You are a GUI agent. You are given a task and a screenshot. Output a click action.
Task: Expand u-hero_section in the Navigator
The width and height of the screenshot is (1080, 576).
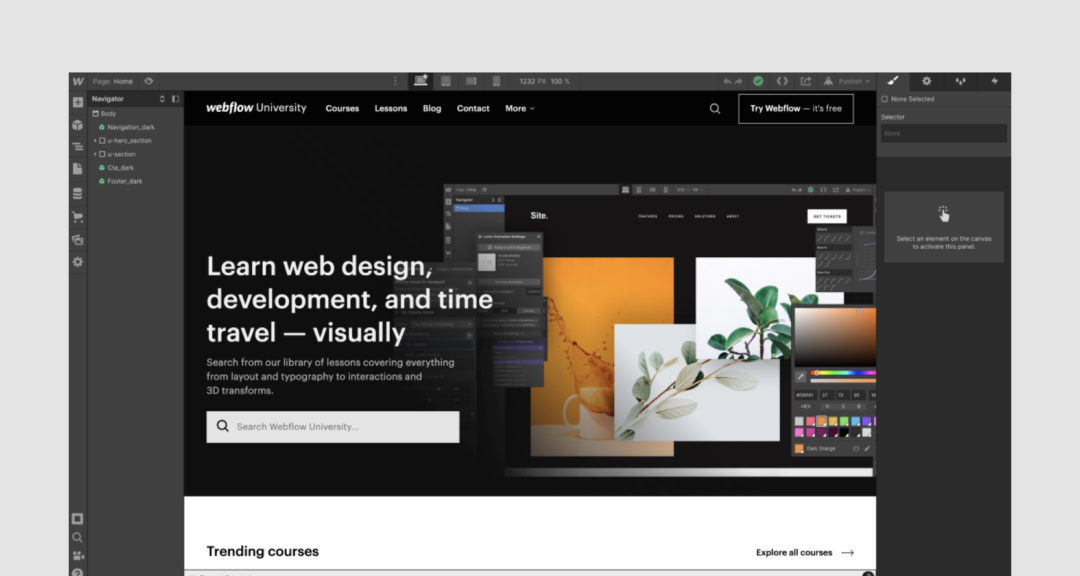[94, 140]
